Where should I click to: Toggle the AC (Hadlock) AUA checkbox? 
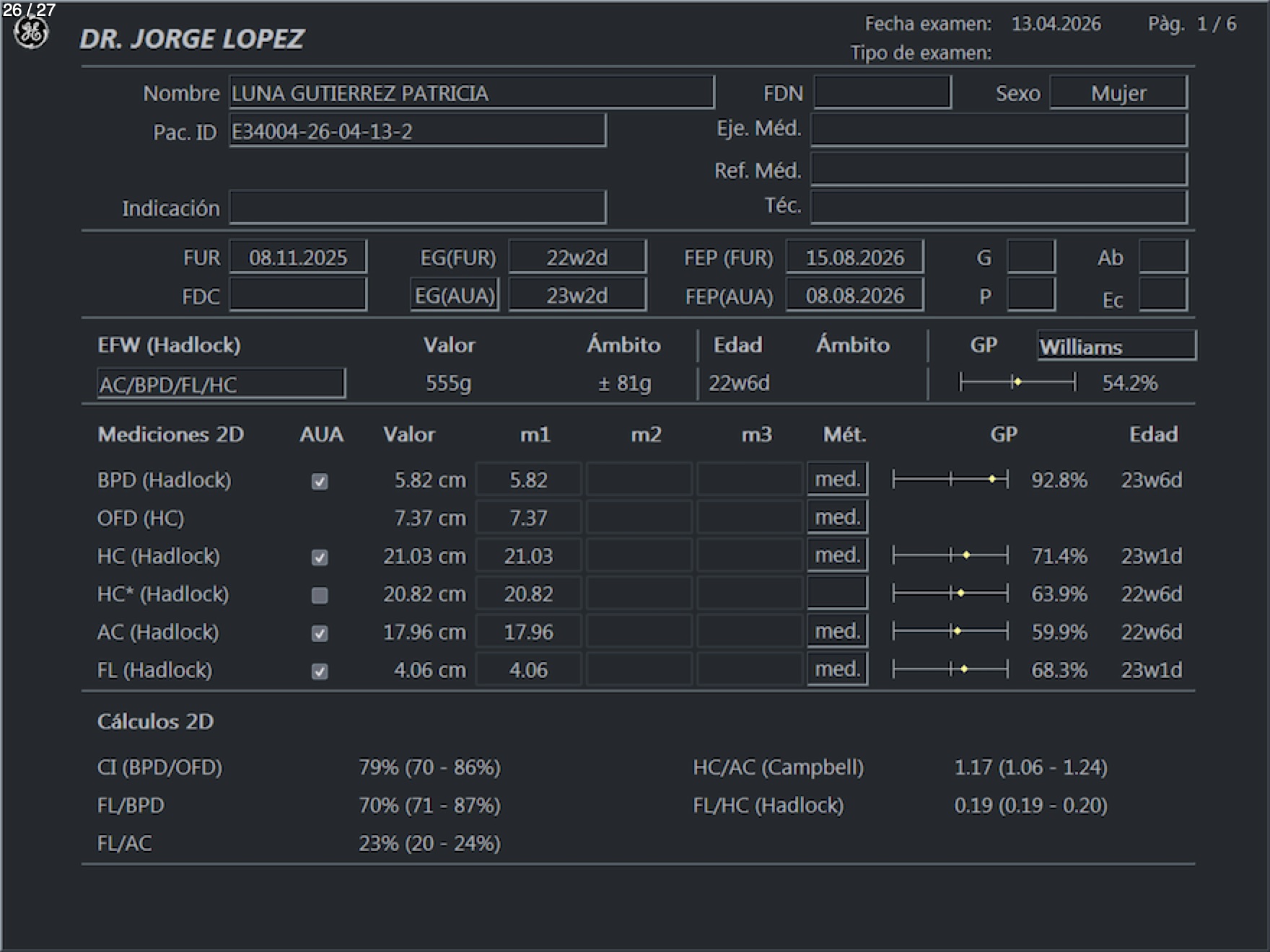(319, 634)
